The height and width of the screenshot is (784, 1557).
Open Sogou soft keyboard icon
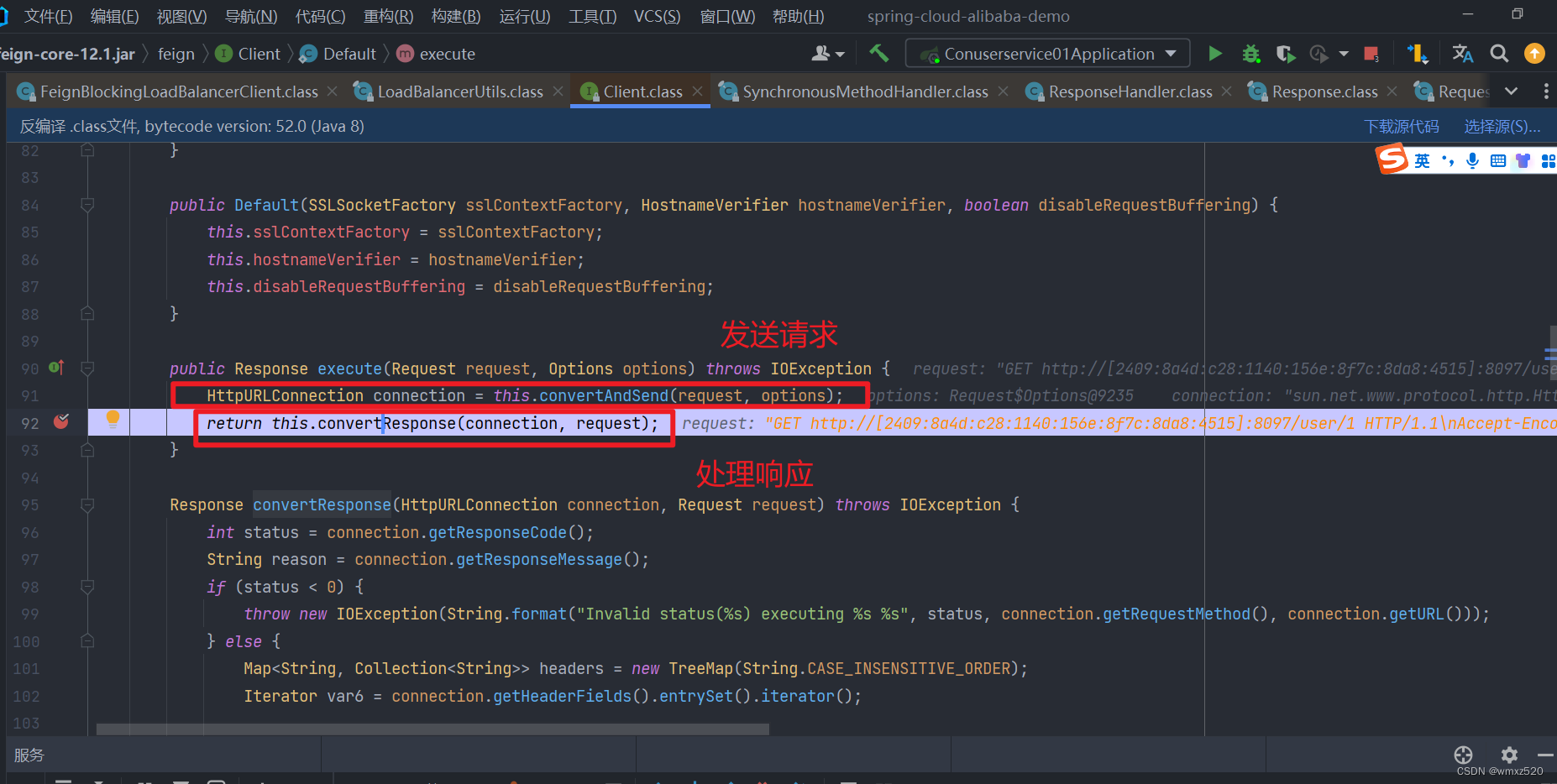(1497, 160)
